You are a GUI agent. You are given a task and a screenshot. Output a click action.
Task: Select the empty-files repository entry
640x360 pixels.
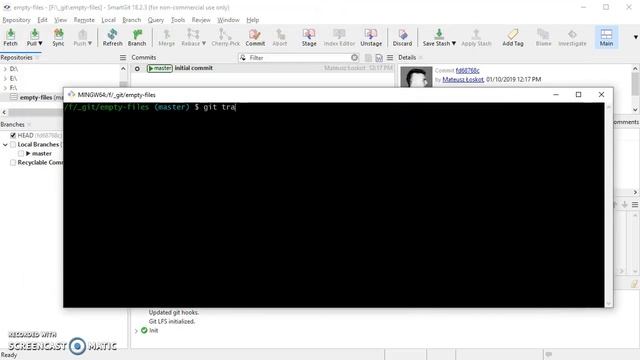point(36,98)
